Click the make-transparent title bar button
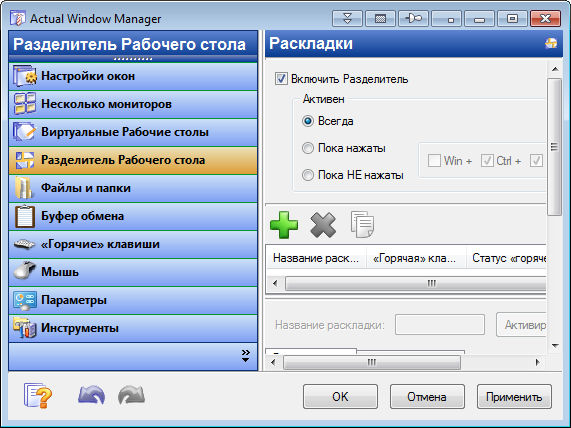Viewport: 571px width, 428px height. [x=381, y=18]
